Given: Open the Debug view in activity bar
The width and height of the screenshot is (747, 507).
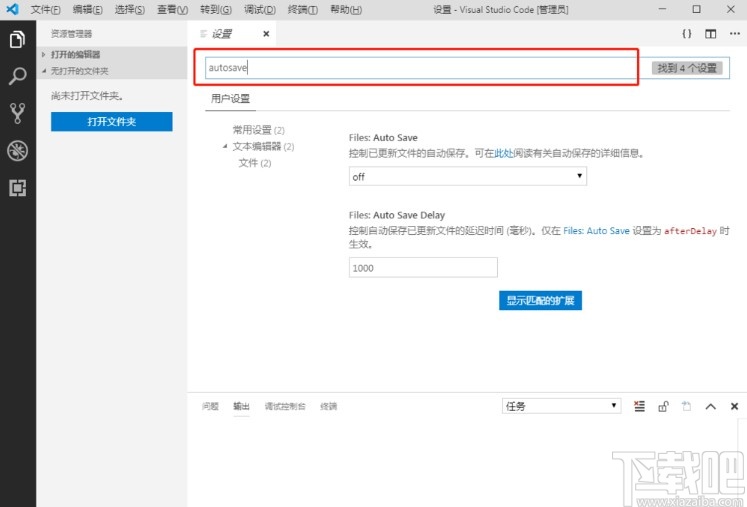Looking at the screenshot, I should pyautogui.click(x=17, y=151).
